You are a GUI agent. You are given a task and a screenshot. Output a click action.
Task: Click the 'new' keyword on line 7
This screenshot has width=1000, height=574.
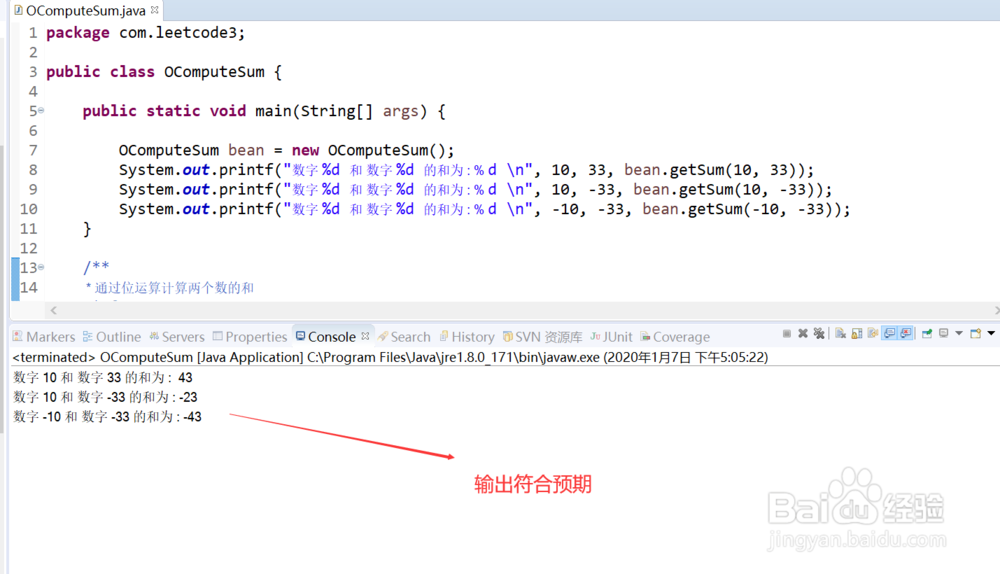305,151
